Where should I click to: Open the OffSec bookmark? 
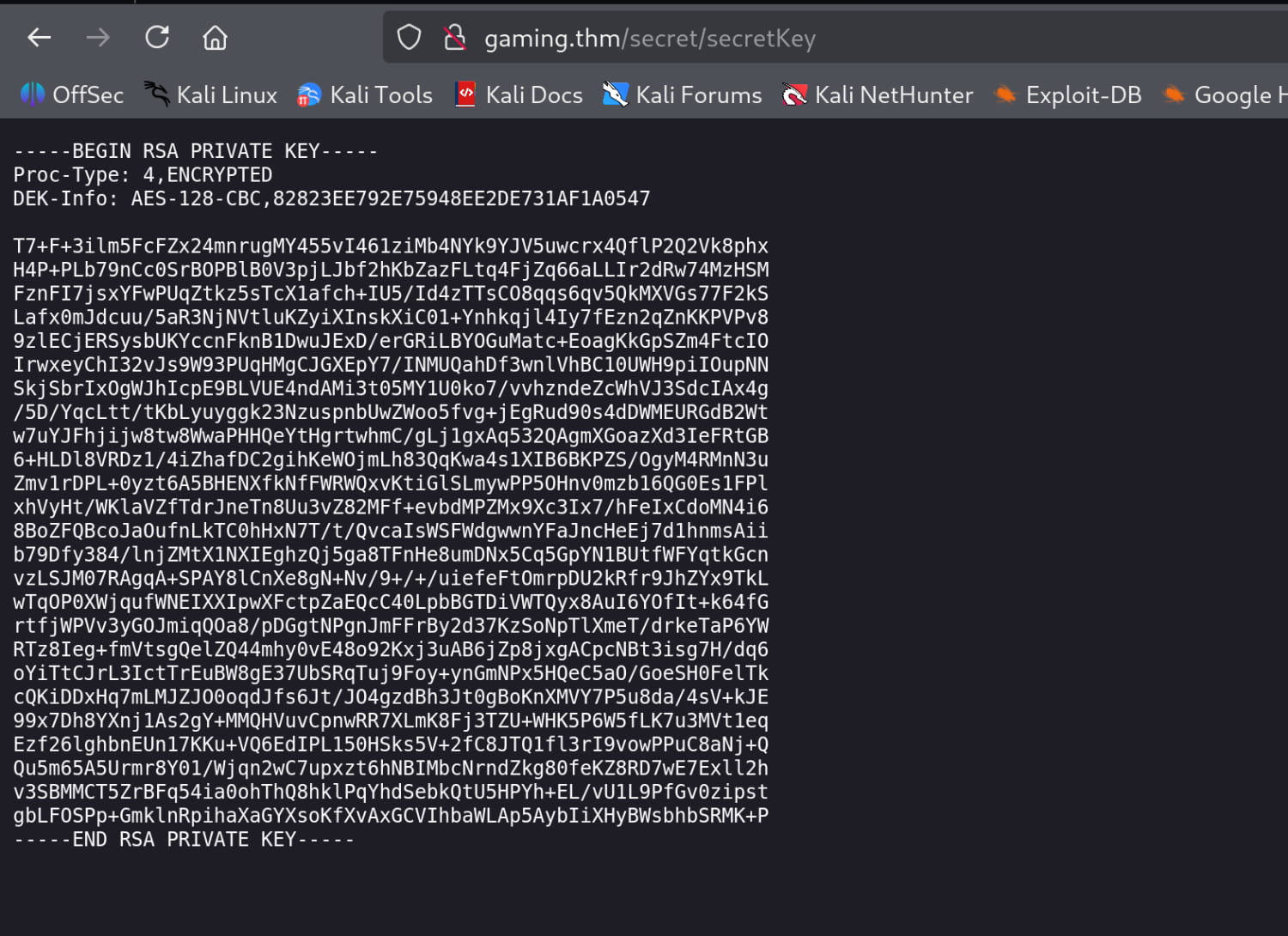tap(72, 94)
